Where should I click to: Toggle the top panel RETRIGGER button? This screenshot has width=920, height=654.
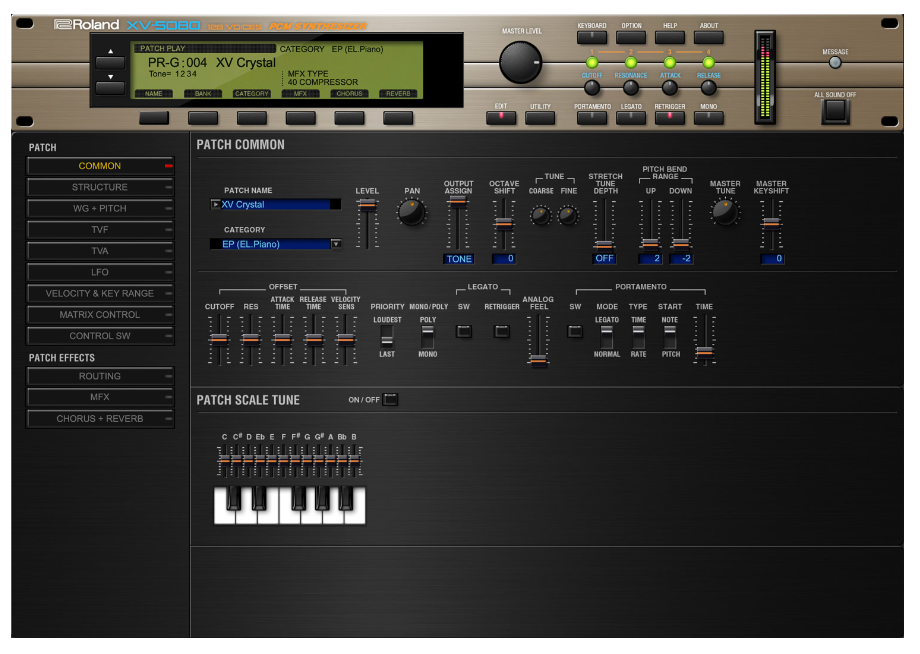tap(669, 118)
